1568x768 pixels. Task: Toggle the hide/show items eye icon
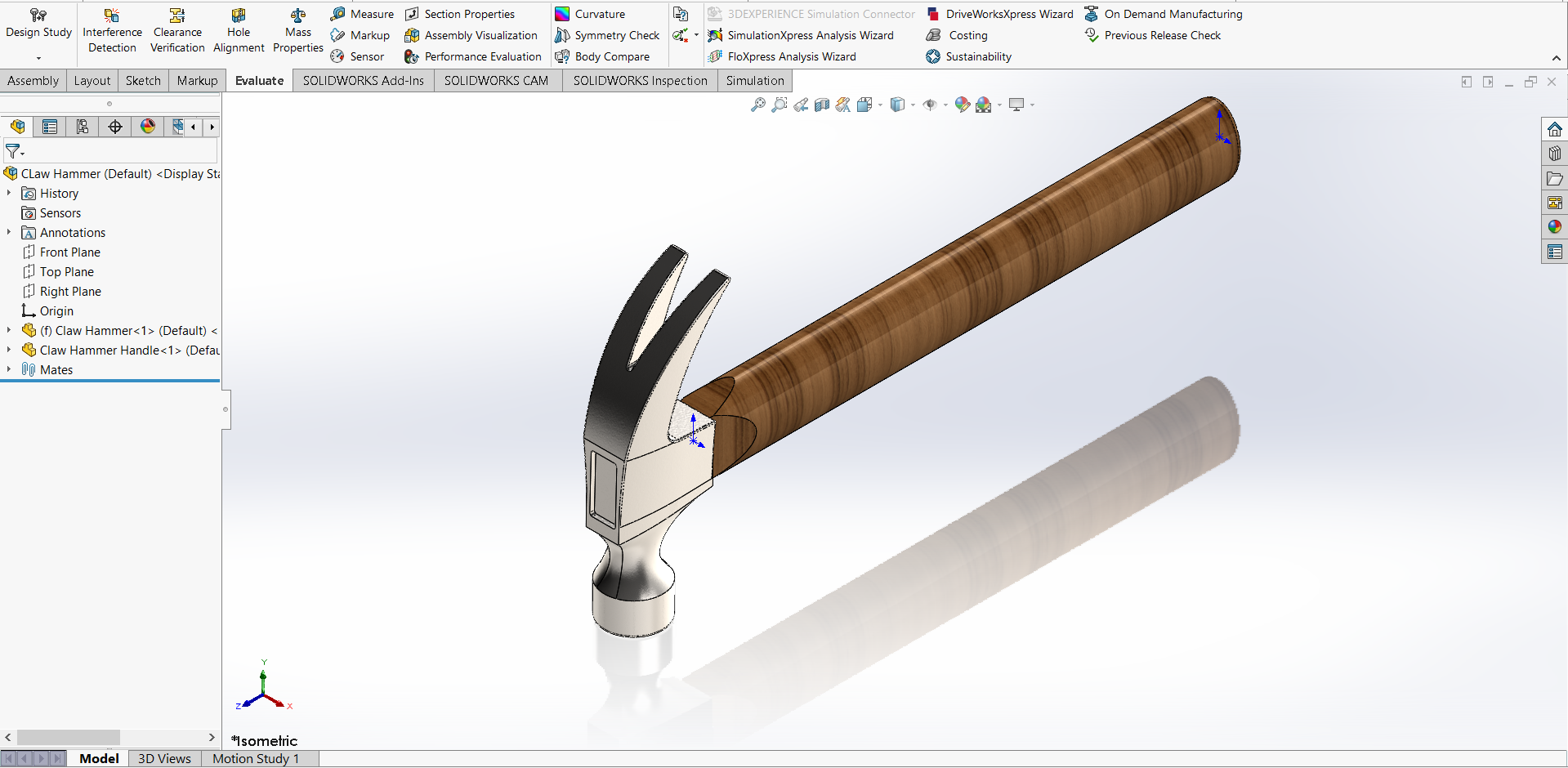click(930, 105)
